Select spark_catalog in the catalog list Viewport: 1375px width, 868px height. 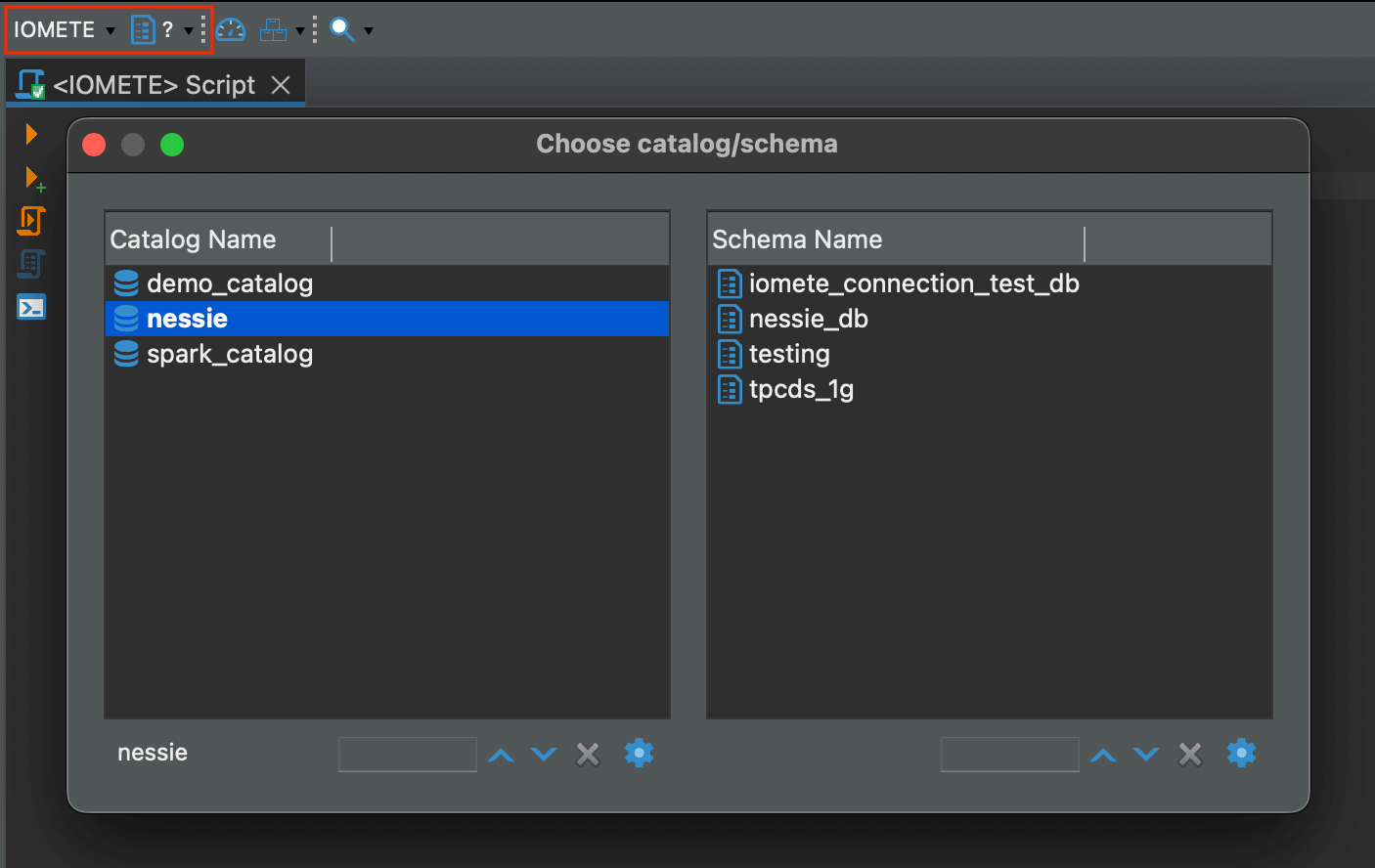click(x=387, y=354)
